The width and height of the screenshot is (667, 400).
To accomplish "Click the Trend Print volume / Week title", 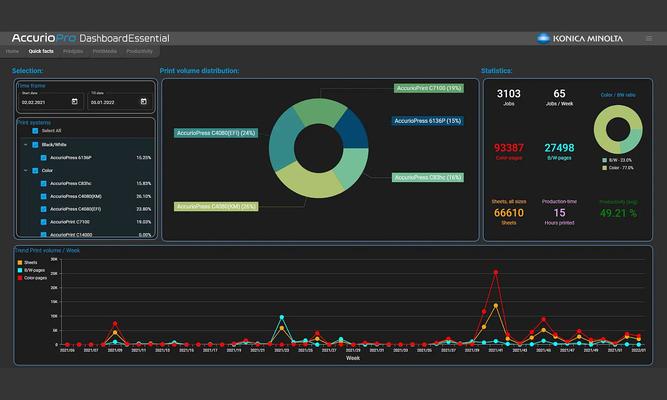I will coord(48,250).
